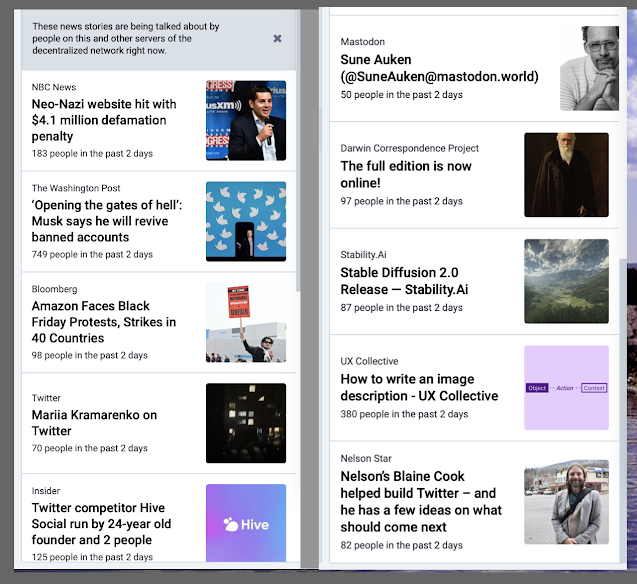This screenshot has height=584, width=637.
Task: Open 'How to write an image description' headline
Action: (x=419, y=387)
